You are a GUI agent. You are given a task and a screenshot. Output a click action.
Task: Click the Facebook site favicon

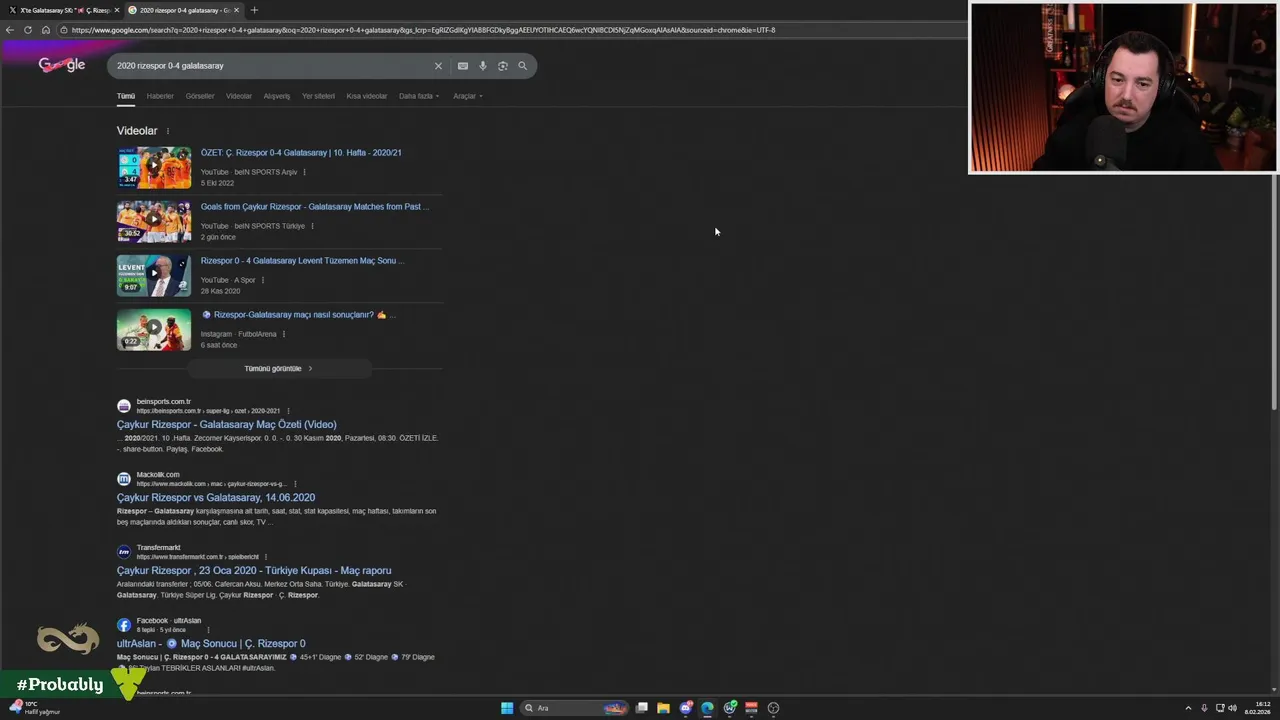pos(124,625)
